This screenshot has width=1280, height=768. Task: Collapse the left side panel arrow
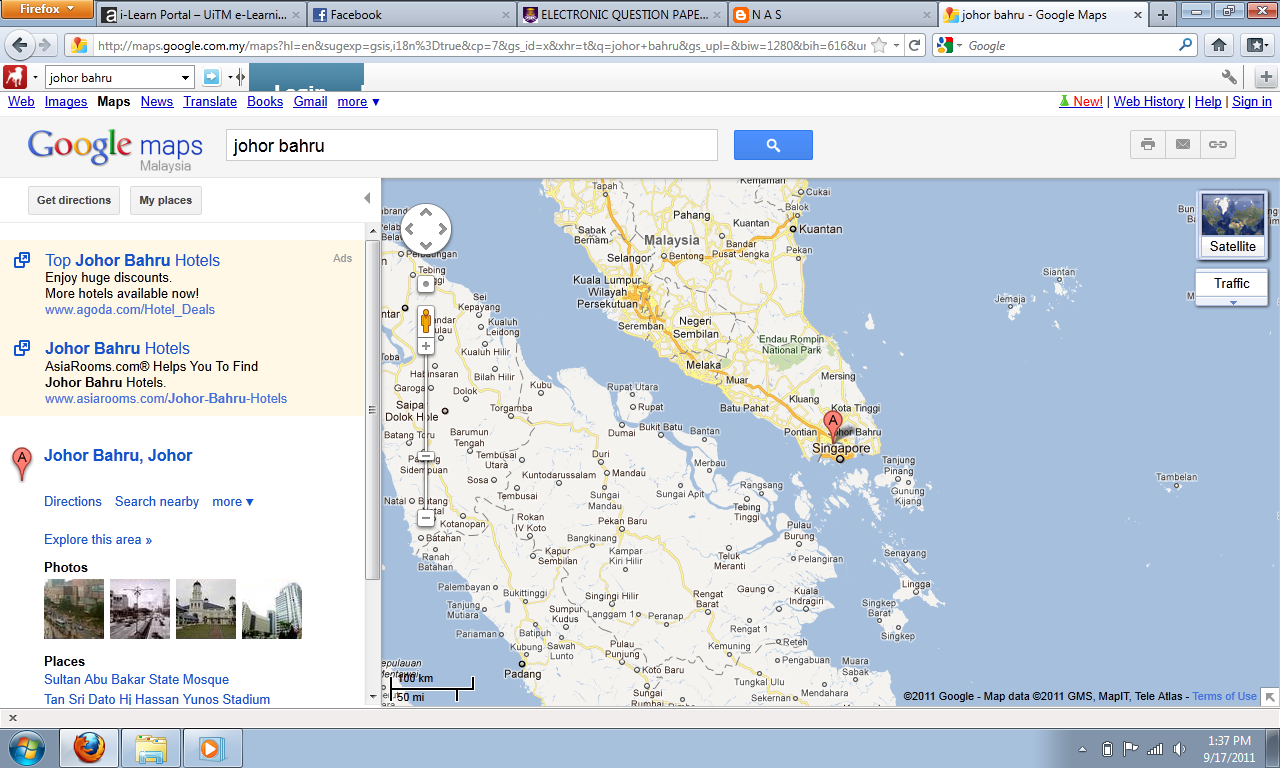[367, 199]
